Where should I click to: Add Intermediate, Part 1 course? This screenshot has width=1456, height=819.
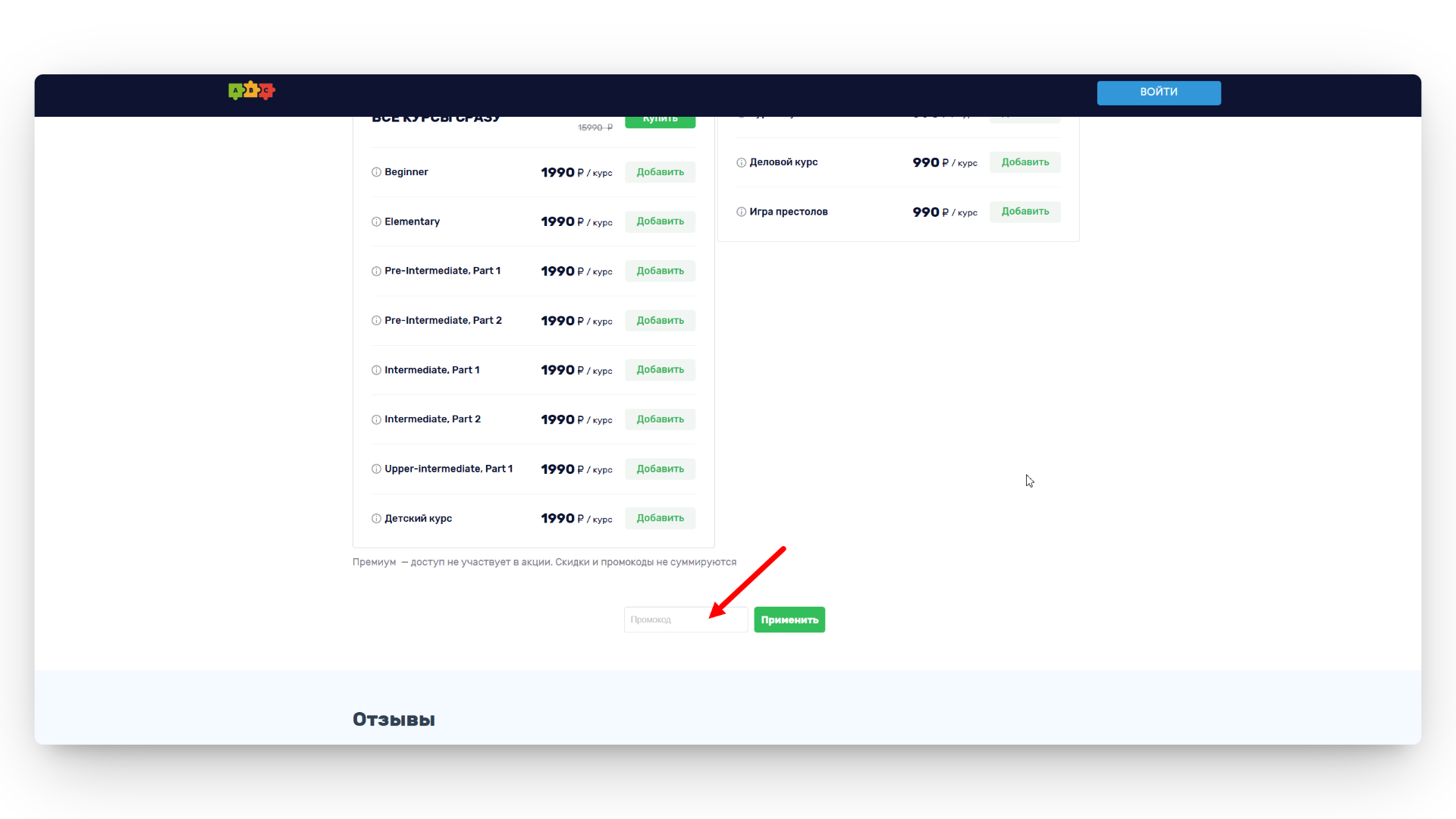660,370
